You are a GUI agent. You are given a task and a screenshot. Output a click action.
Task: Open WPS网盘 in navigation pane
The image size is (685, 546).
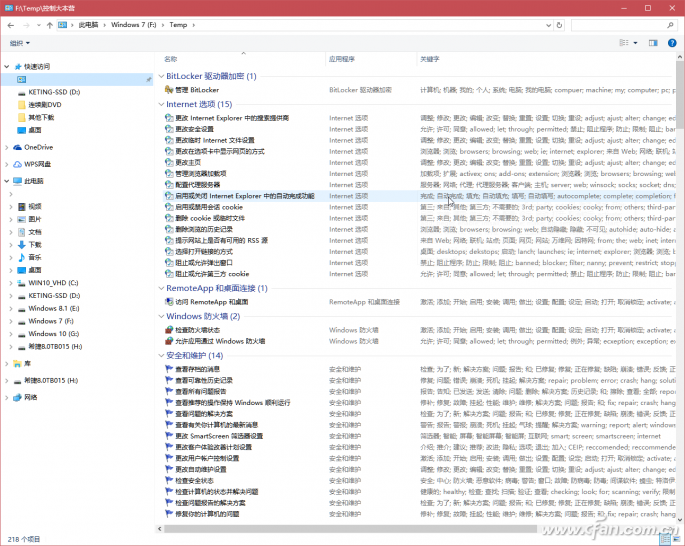[x=32, y=164]
